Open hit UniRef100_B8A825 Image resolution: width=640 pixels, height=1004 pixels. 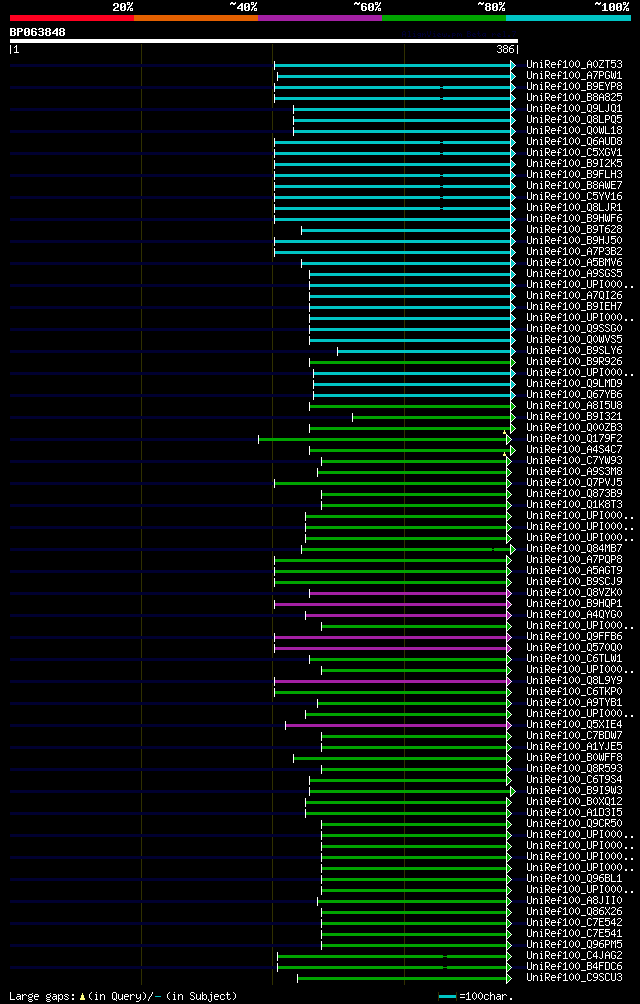[574, 97]
